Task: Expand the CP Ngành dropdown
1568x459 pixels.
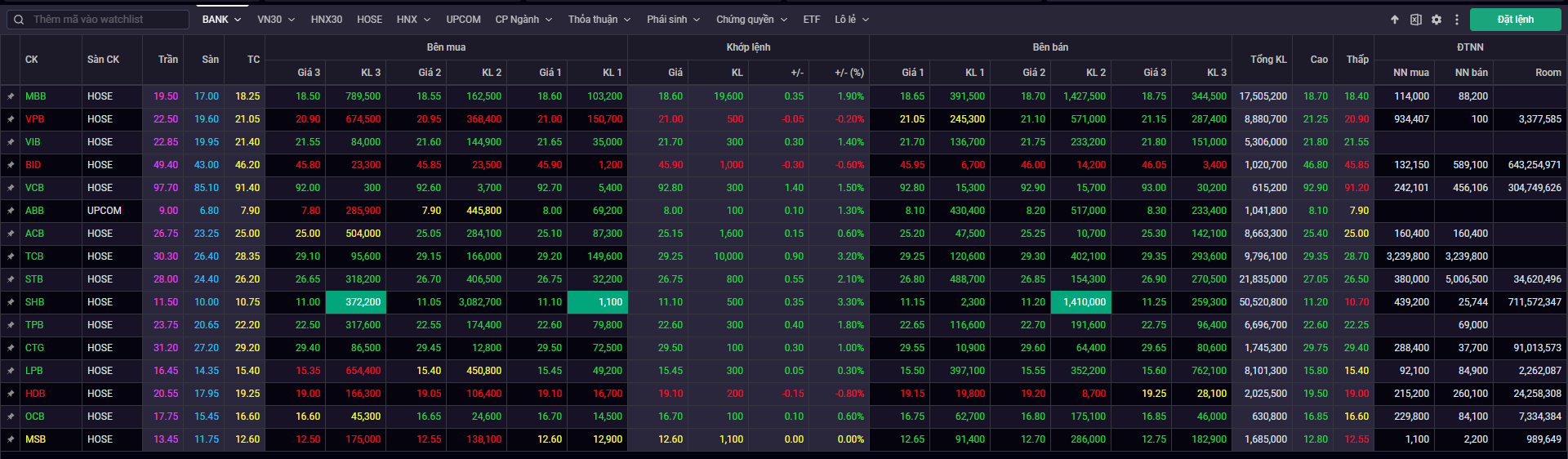Action: pyautogui.click(x=523, y=20)
